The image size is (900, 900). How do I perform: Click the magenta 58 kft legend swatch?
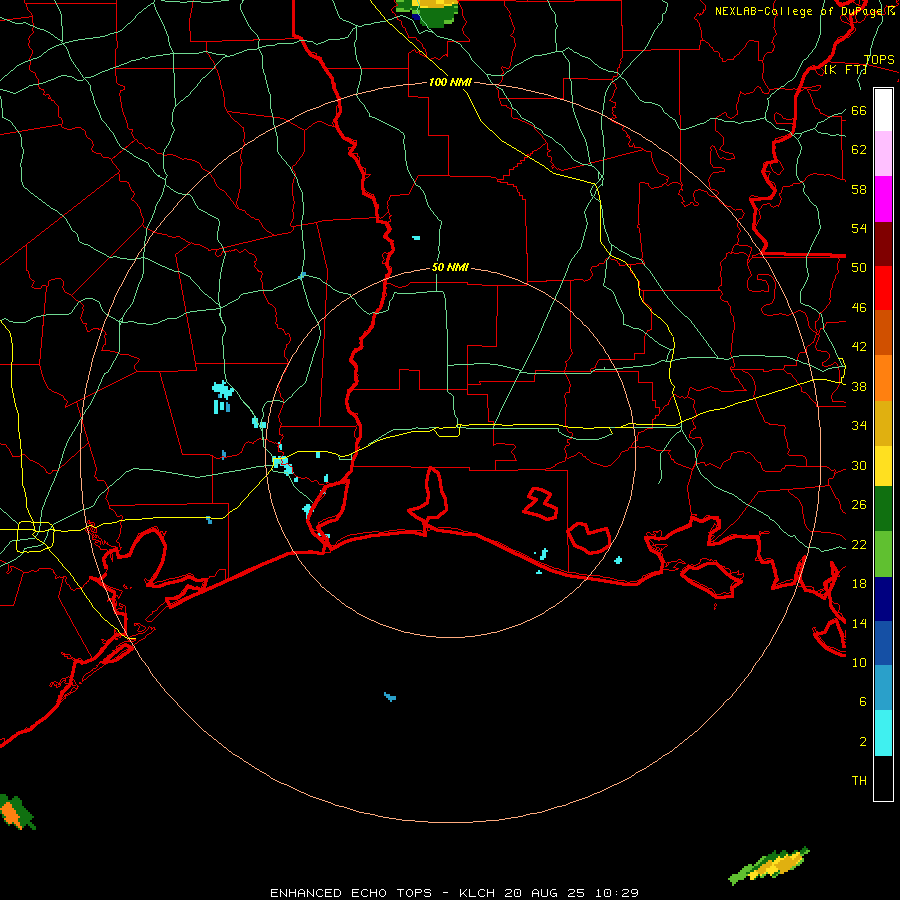click(883, 199)
